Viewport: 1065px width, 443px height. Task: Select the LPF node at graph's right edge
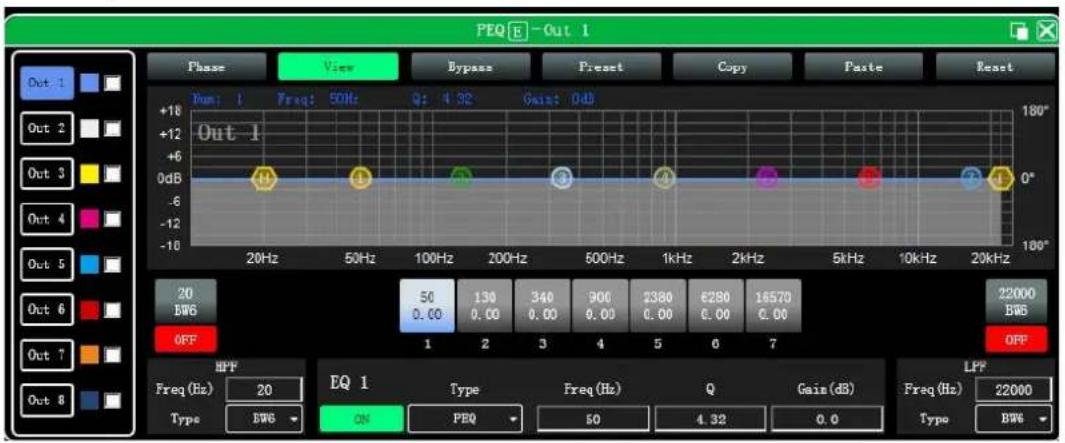pyautogui.click(x=1000, y=179)
